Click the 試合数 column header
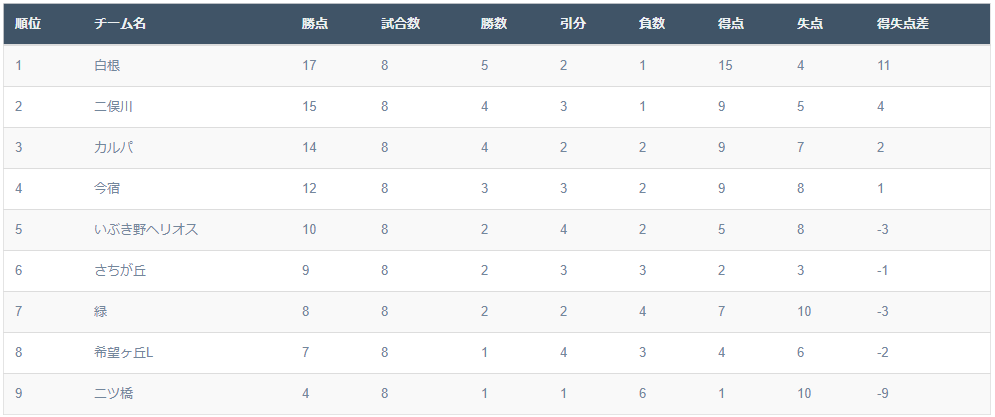The height and width of the screenshot is (417, 995). pos(400,24)
